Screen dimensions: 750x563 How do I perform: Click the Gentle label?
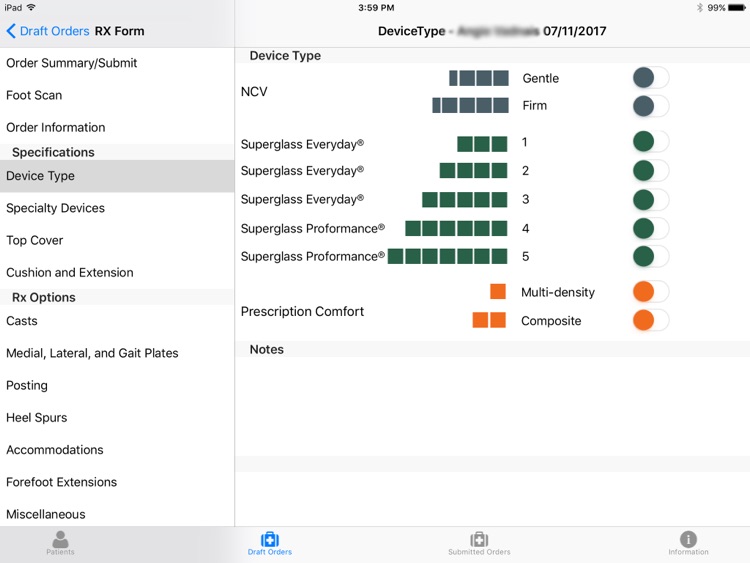540,78
